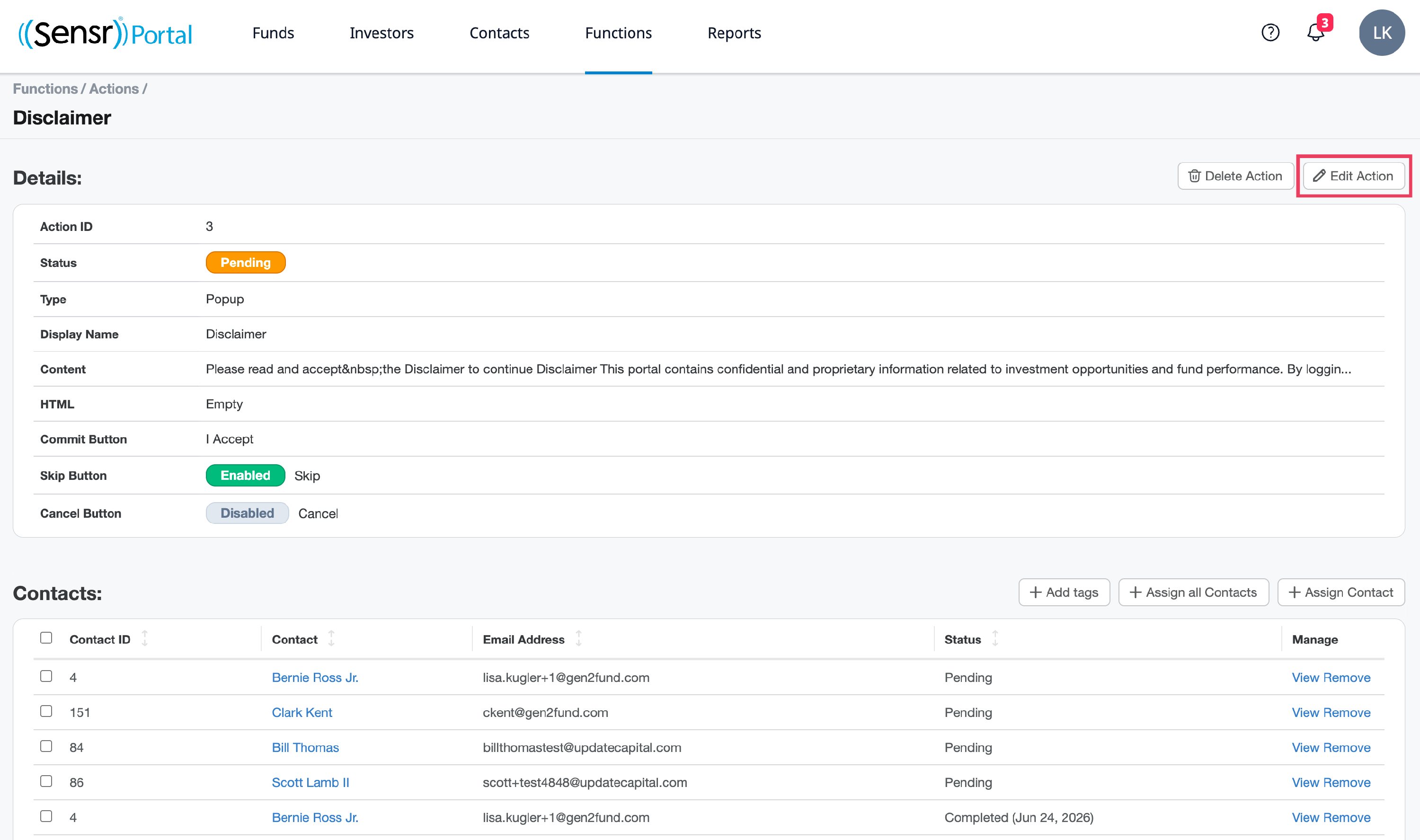The height and width of the screenshot is (840, 1420).
Task: Click the Edit Action button
Action: click(1354, 176)
